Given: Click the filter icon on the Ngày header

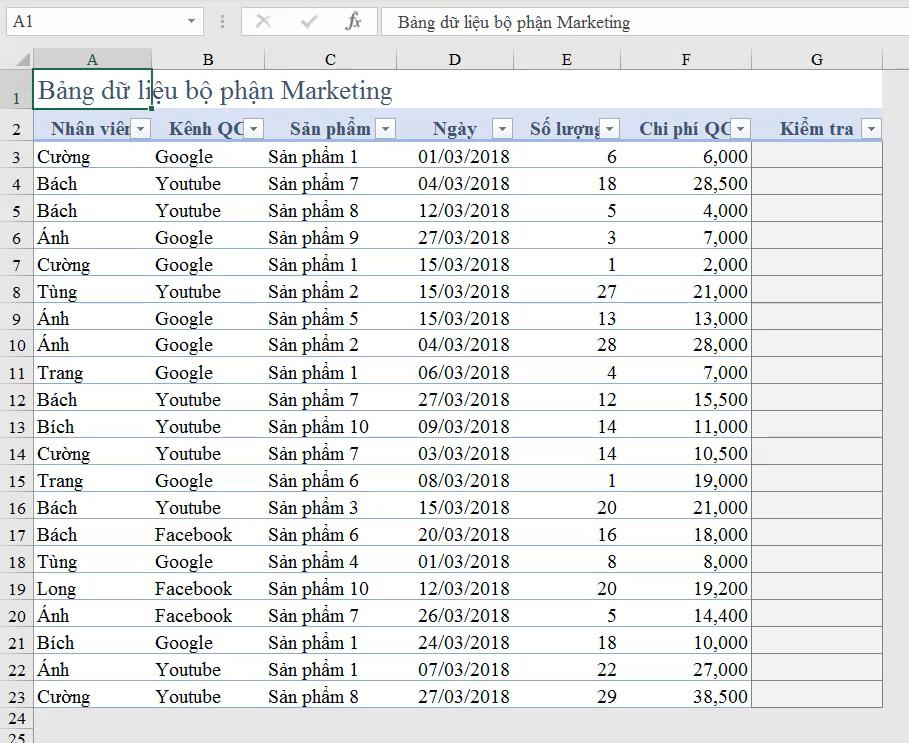Looking at the screenshot, I should [502, 129].
